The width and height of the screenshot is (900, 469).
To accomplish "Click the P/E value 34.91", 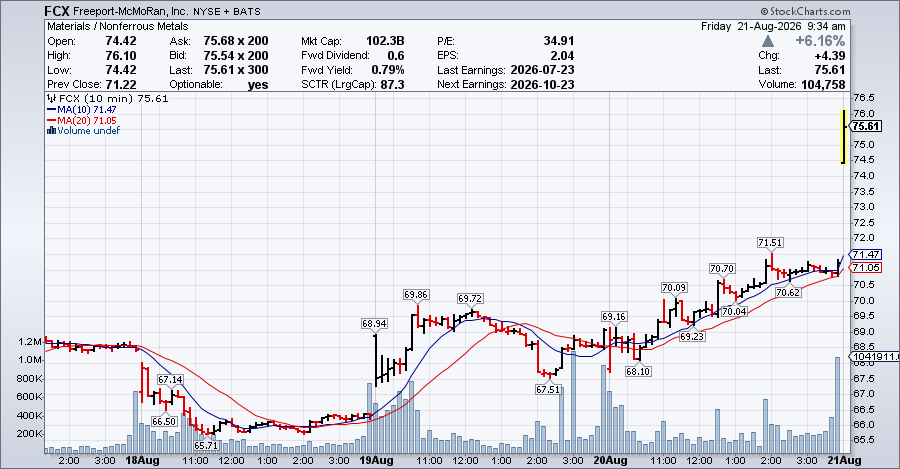I will pos(559,41).
